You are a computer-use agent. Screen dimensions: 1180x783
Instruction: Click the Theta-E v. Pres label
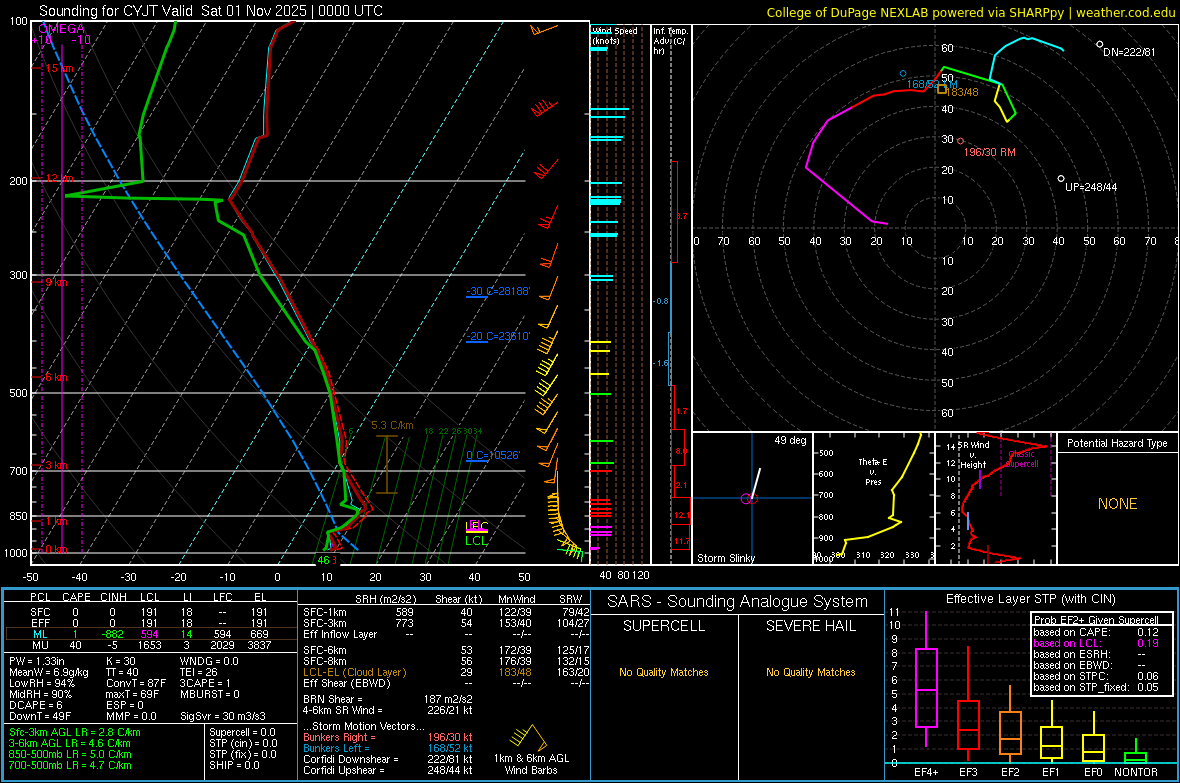click(x=873, y=471)
